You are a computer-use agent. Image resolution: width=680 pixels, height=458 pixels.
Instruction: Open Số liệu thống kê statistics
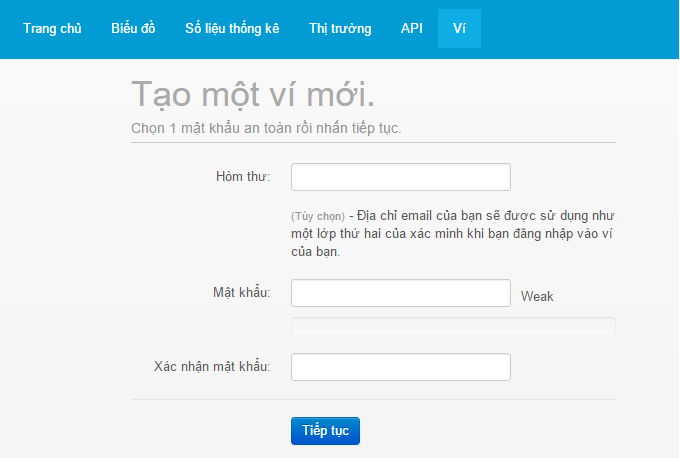coord(232,28)
